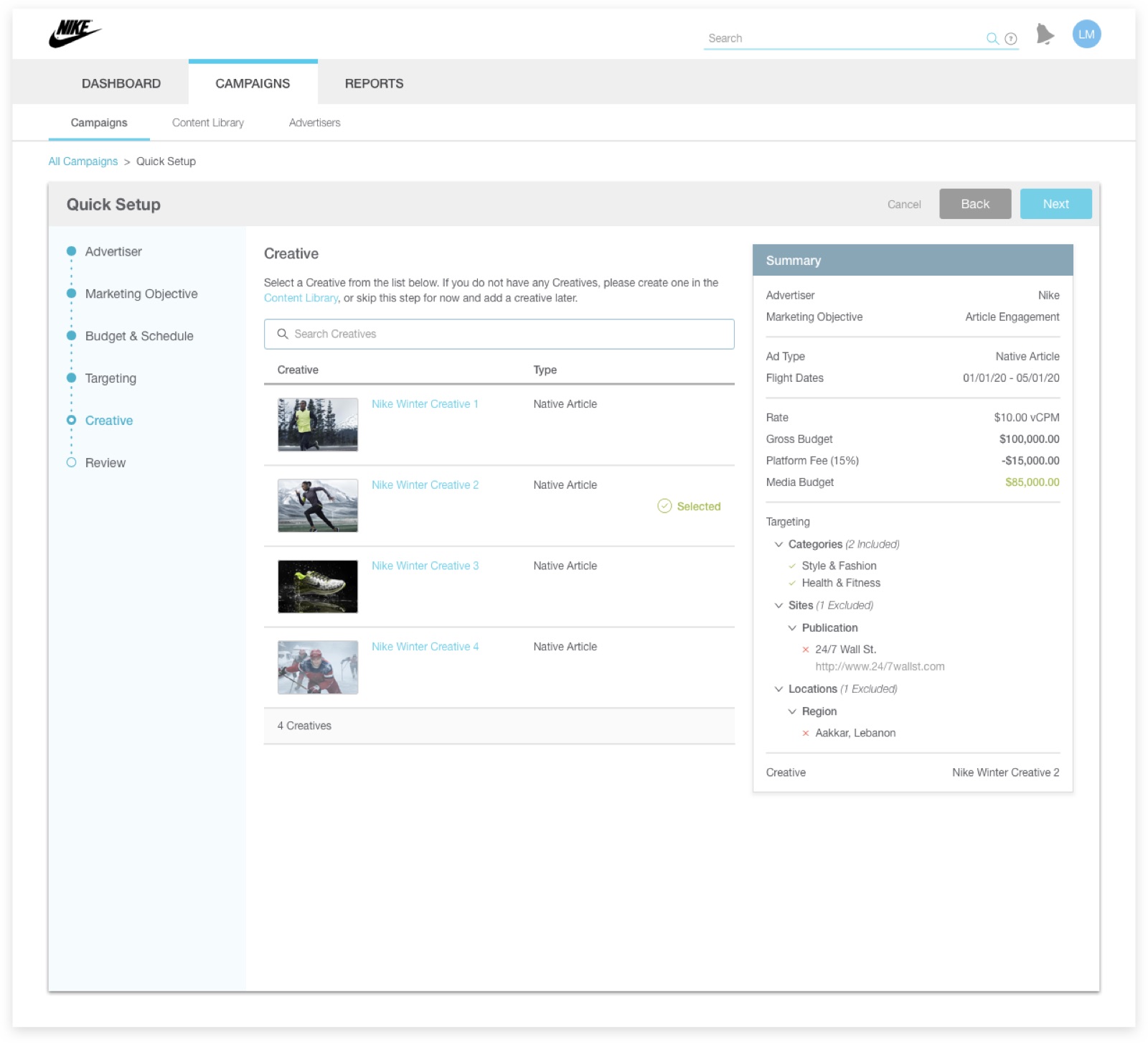Click the Creative column header
The image size is (1148, 1043).
click(298, 370)
